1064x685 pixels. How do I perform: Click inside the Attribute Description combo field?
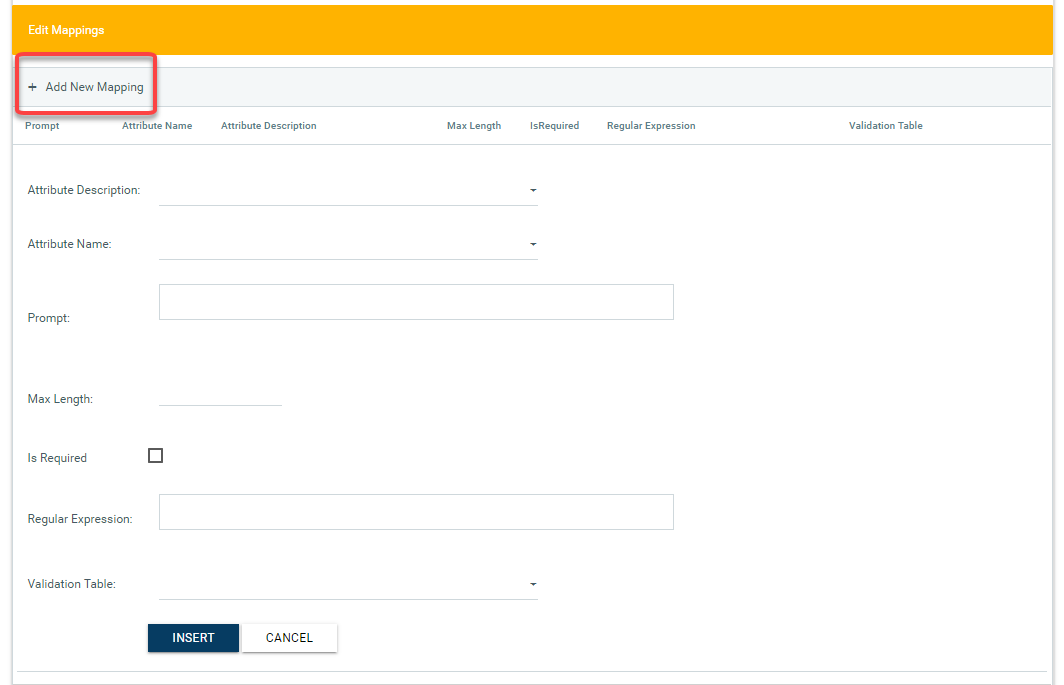[340, 190]
